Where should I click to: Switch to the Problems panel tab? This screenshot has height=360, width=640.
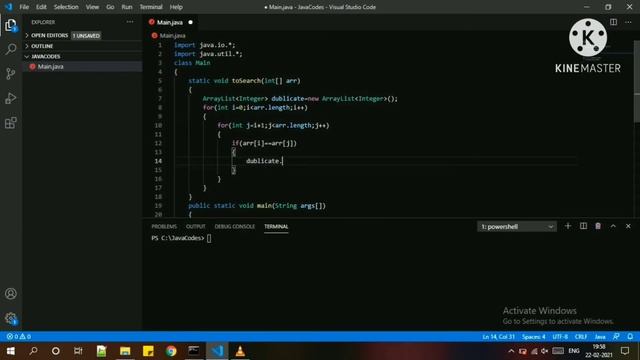tap(164, 227)
